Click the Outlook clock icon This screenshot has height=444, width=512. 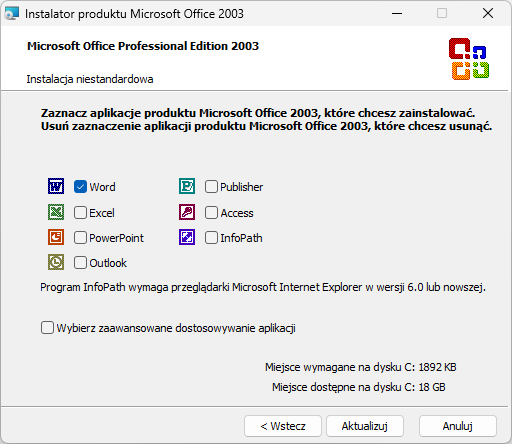[x=56, y=262]
